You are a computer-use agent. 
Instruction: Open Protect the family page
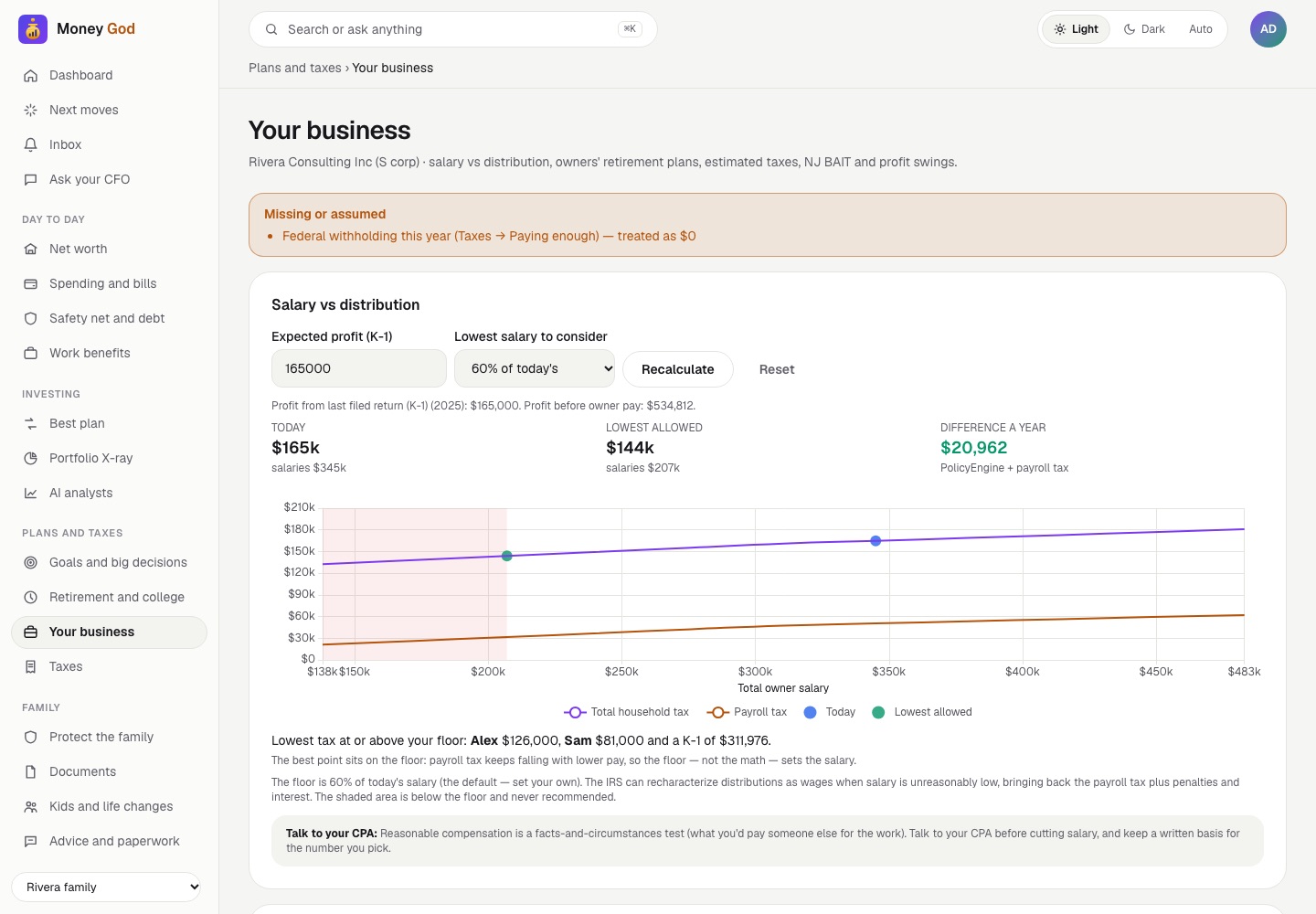109,737
